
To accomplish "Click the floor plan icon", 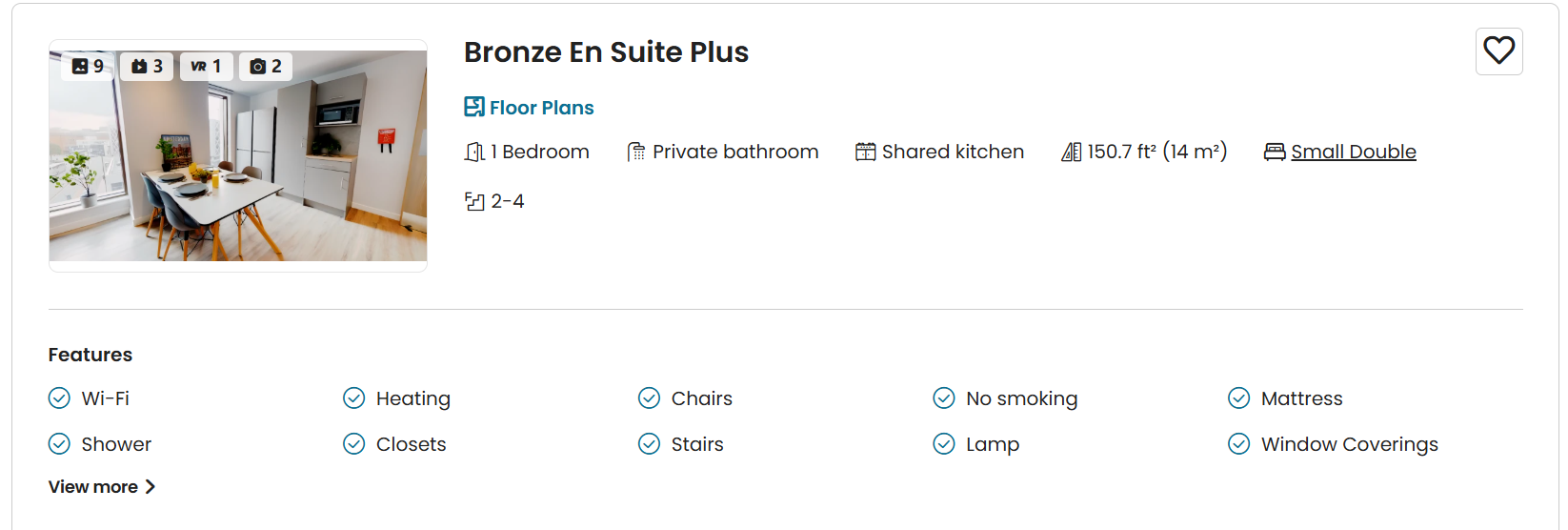I will [x=474, y=107].
